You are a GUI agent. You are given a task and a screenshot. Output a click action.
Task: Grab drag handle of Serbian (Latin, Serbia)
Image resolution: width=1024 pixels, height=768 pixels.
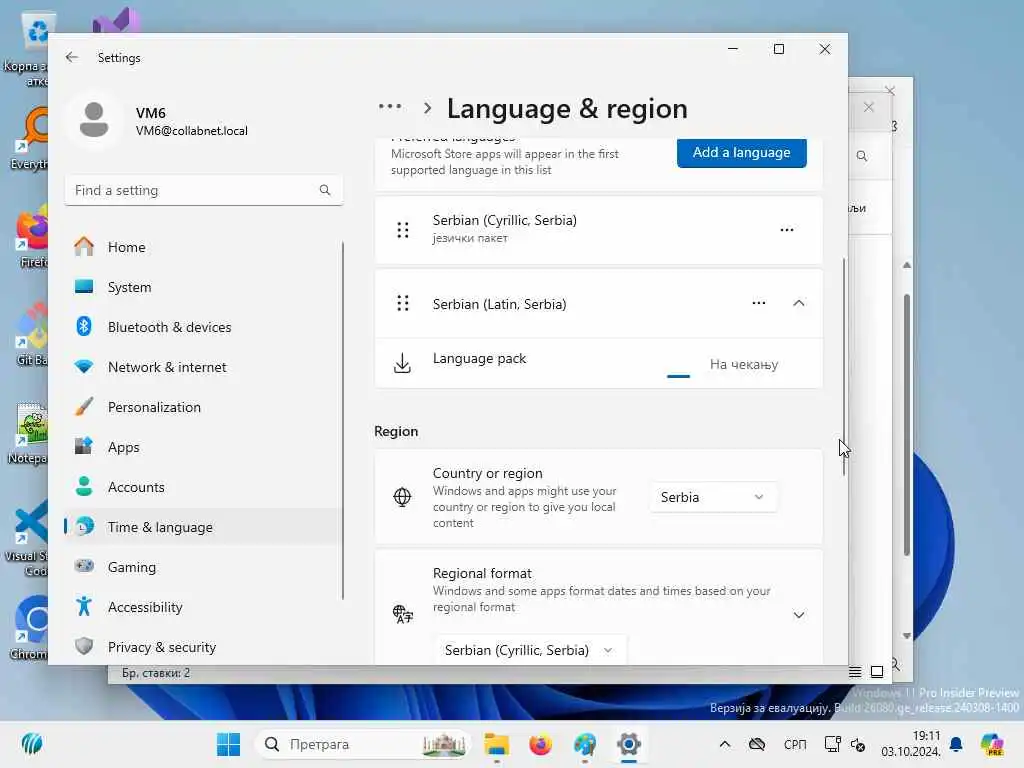[403, 304]
